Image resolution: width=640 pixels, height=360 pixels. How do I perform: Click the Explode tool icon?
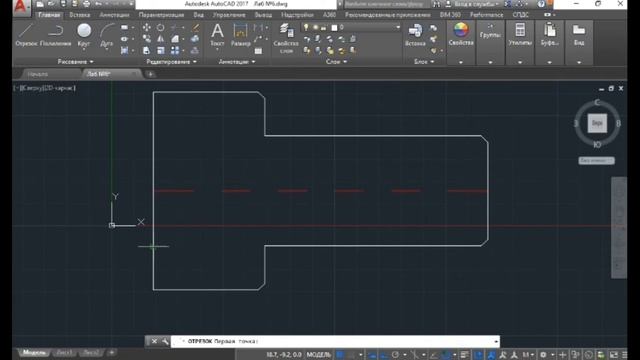196,39
